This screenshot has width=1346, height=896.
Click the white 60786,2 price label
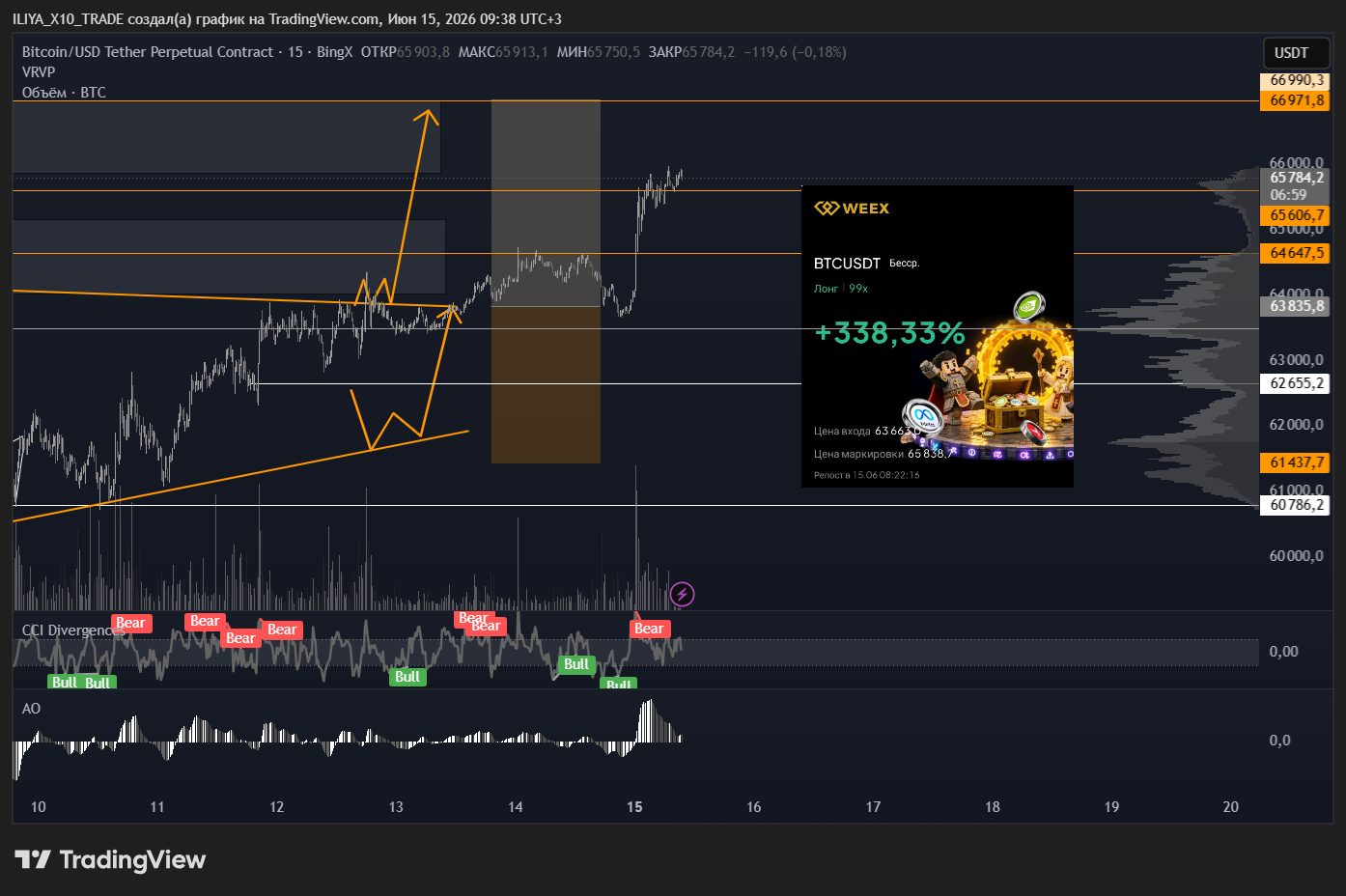pyautogui.click(x=1295, y=505)
